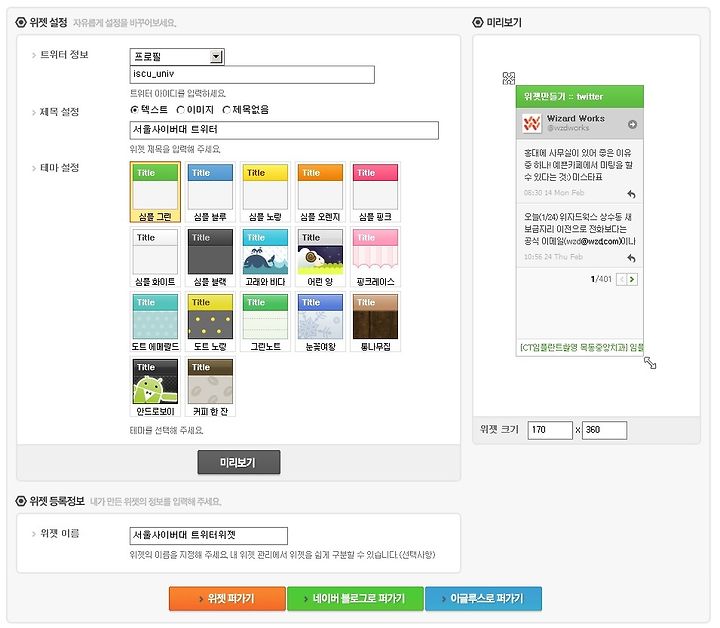Choose the 도트 에메랄드 theme
The width and height of the screenshot is (720, 628).
pos(155,322)
